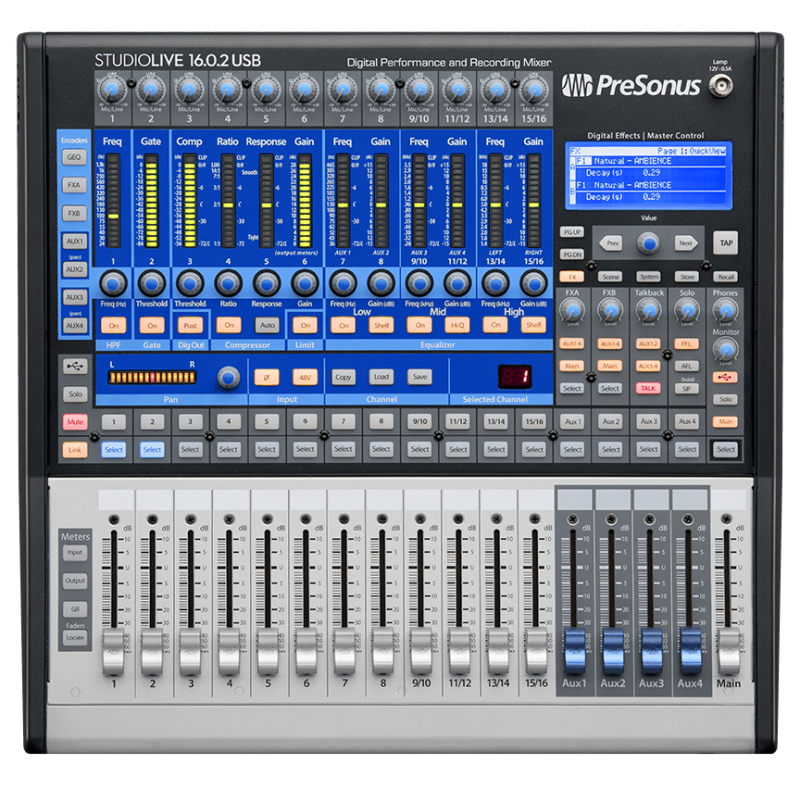Enable the Mid EQ Hi Q button

click(x=457, y=325)
